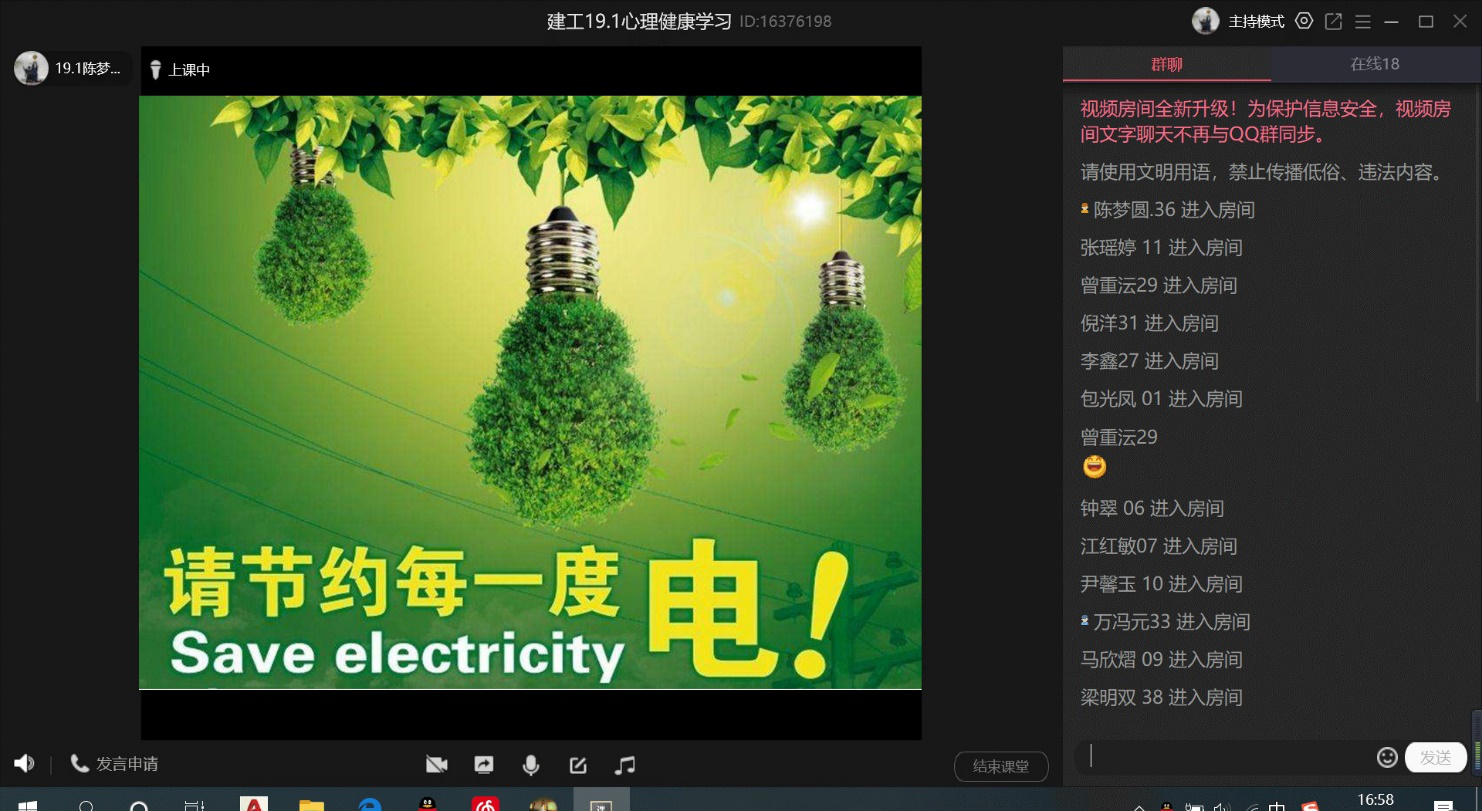Mute the speaker output
This screenshot has height=811, width=1482.
[24, 762]
